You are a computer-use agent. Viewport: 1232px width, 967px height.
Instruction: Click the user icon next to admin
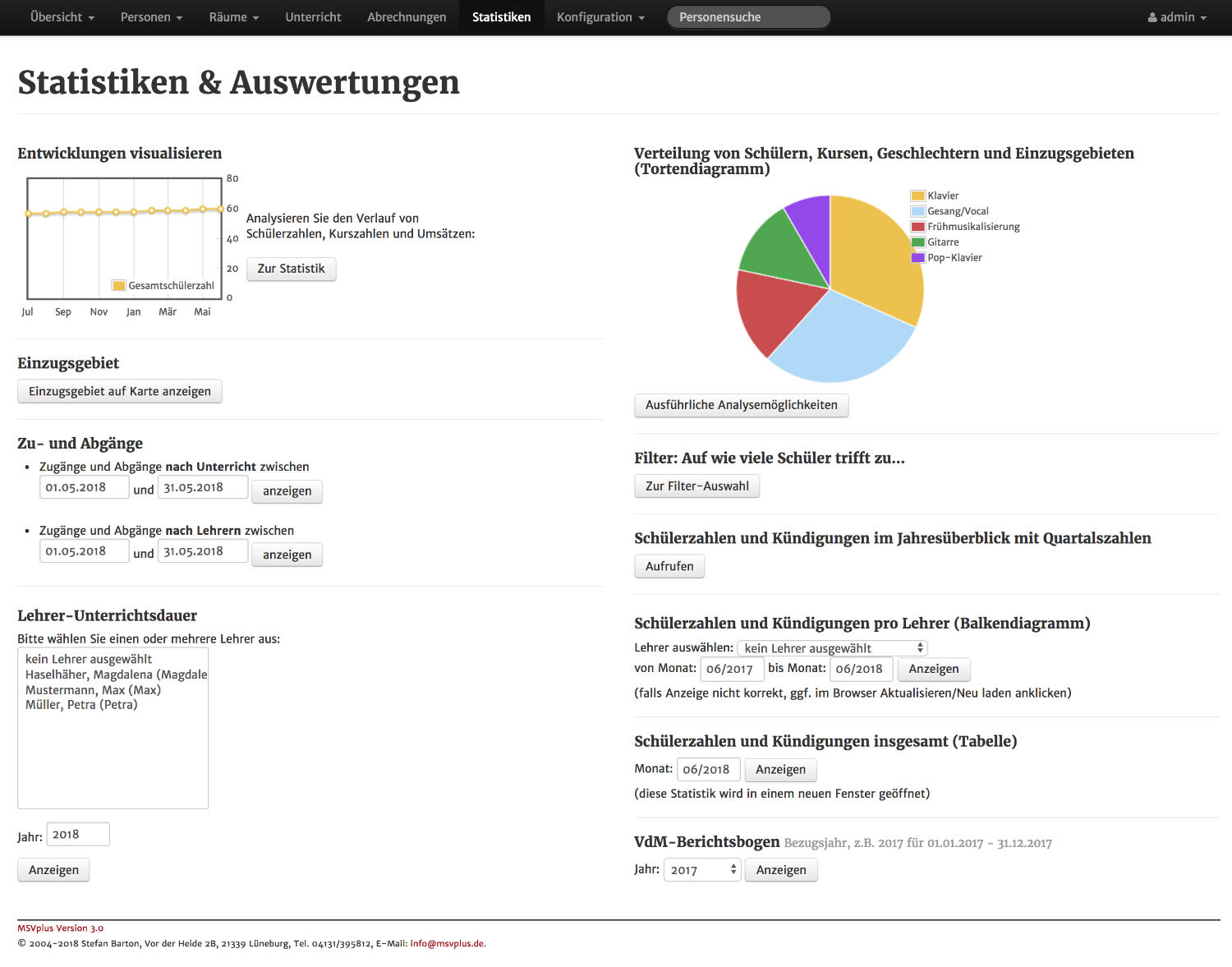coord(1152,17)
